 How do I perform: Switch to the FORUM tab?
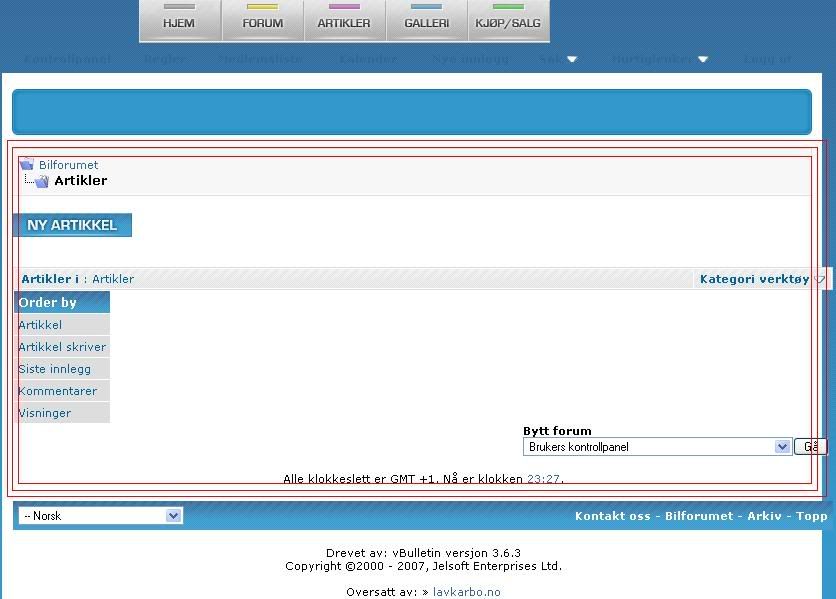click(262, 21)
